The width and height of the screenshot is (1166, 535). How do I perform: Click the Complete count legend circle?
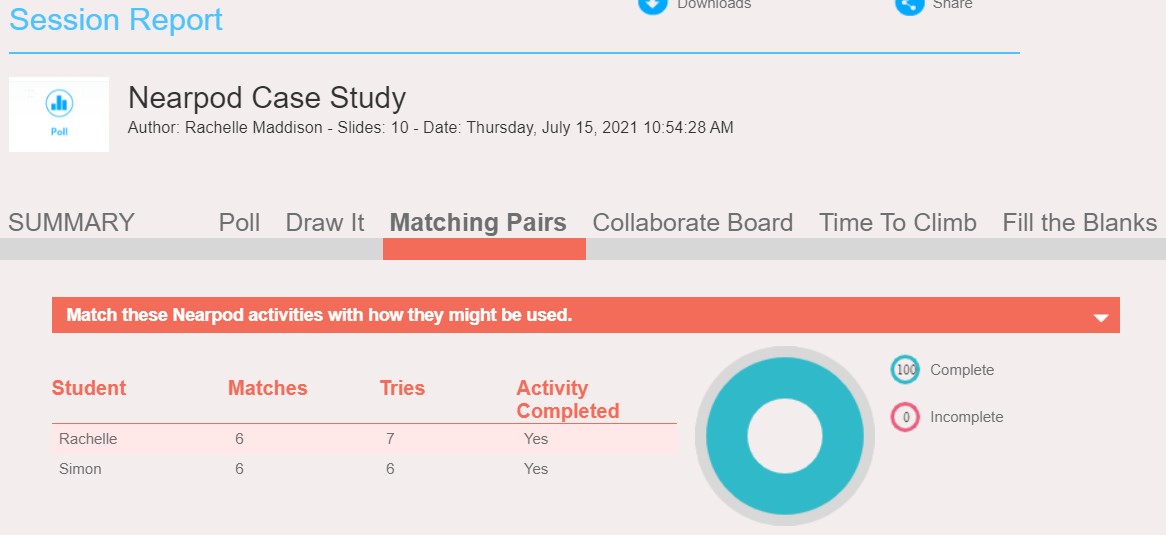pyautogui.click(x=906, y=370)
